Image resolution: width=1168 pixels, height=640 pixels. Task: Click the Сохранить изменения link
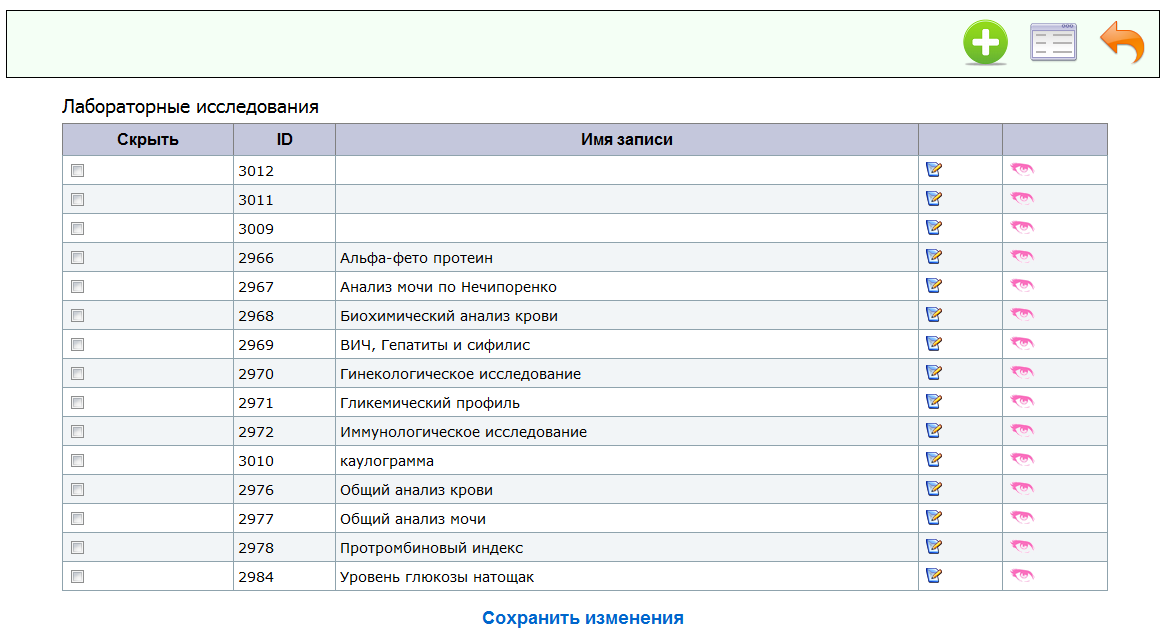coord(582,618)
